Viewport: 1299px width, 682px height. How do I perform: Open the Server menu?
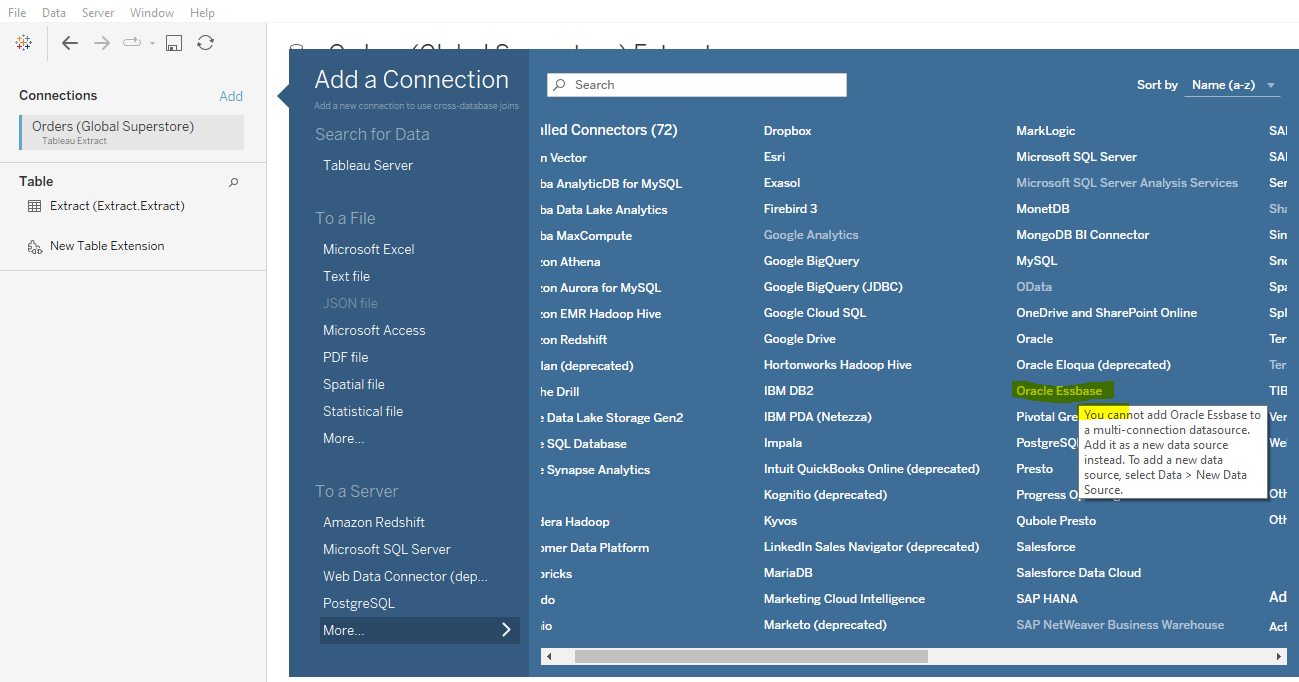pos(97,12)
